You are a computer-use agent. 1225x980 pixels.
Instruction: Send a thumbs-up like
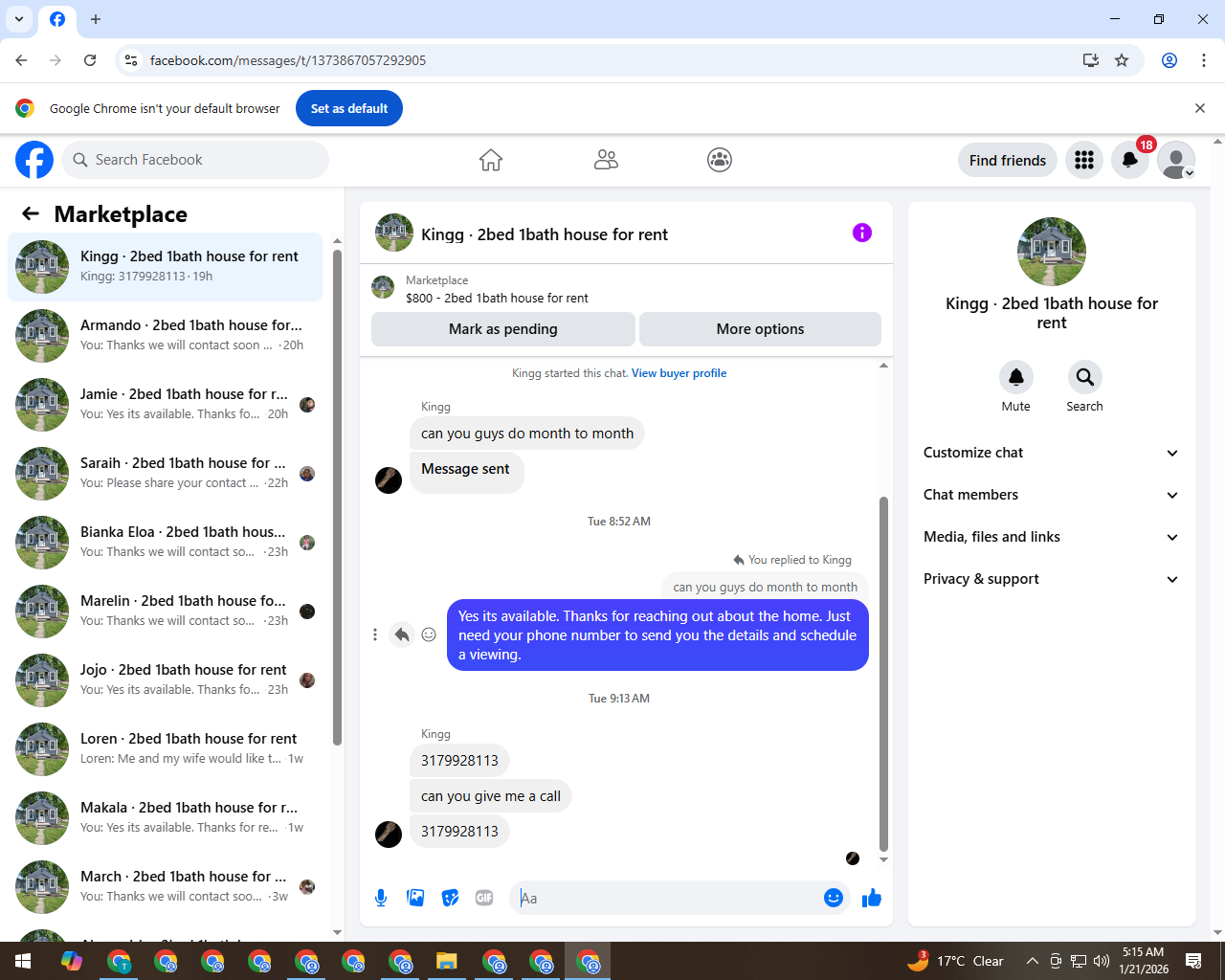click(x=872, y=898)
